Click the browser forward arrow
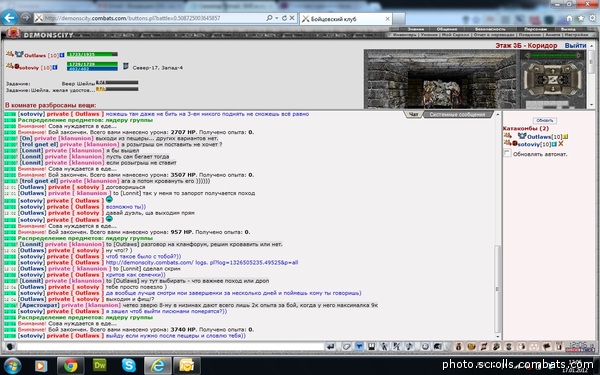The height and width of the screenshot is (375, 600). click(x=25, y=17)
